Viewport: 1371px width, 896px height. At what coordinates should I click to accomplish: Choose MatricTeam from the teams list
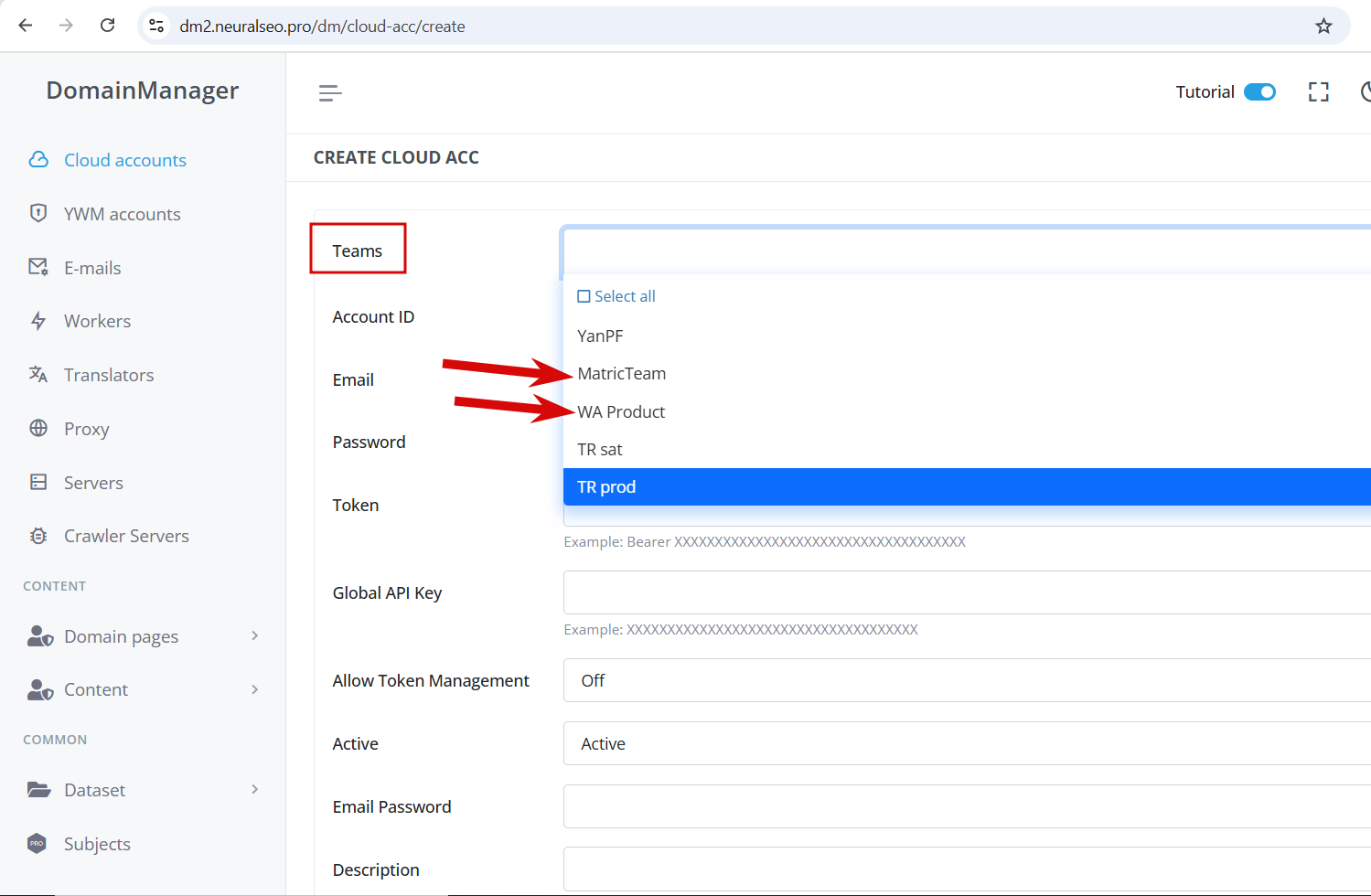pyautogui.click(x=622, y=373)
